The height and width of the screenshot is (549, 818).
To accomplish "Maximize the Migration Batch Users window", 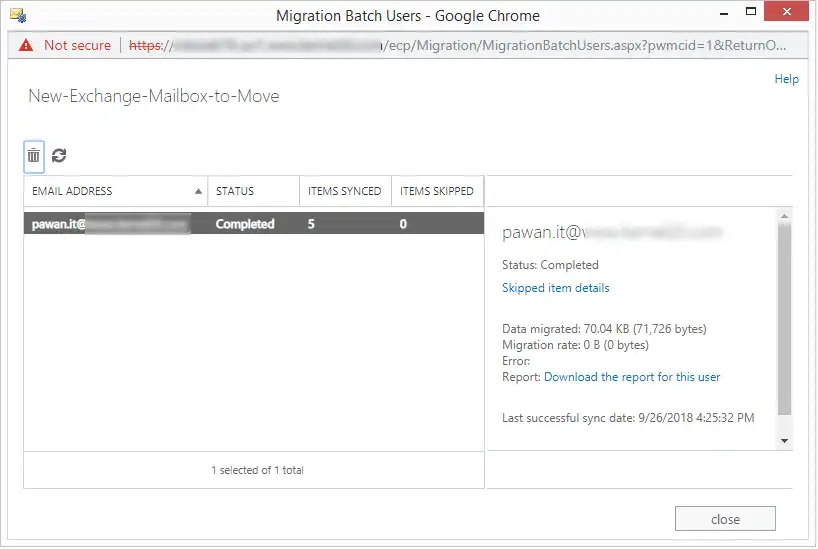I will point(751,11).
